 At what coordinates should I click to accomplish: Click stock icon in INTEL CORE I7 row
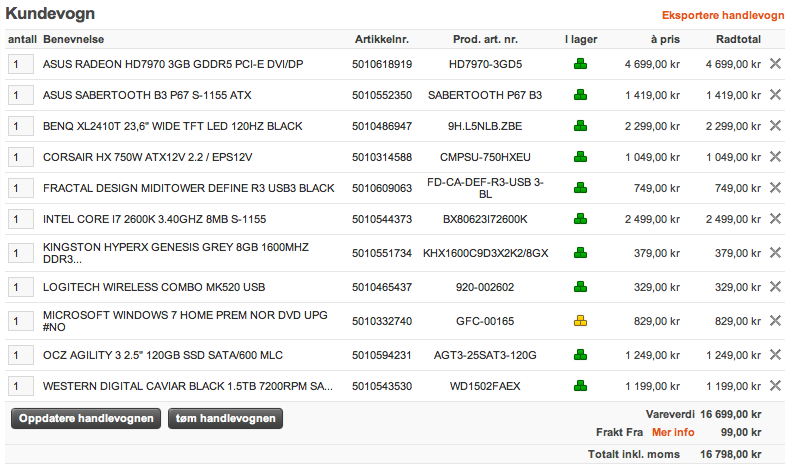(580, 219)
